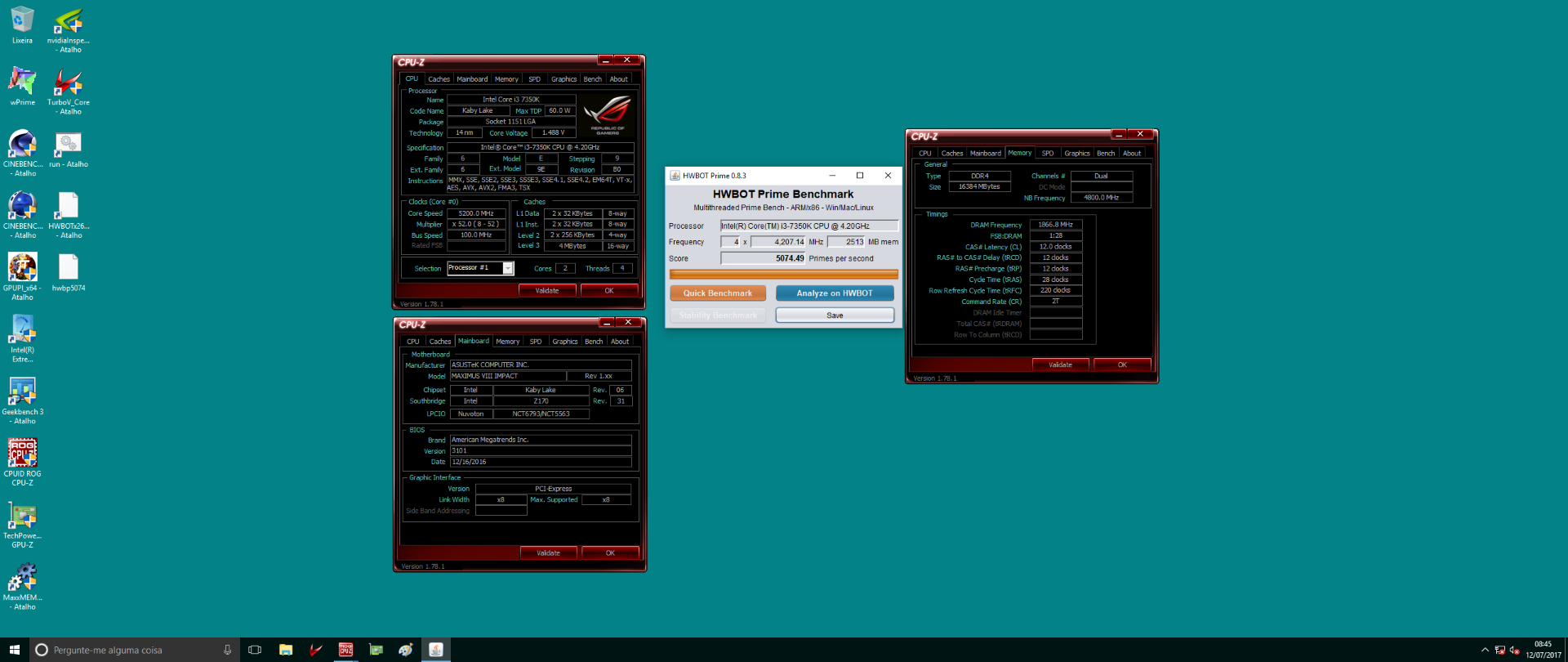The width and height of the screenshot is (1568, 662).
Task: Open File Explorer from the taskbar
Action: point(285,650)
